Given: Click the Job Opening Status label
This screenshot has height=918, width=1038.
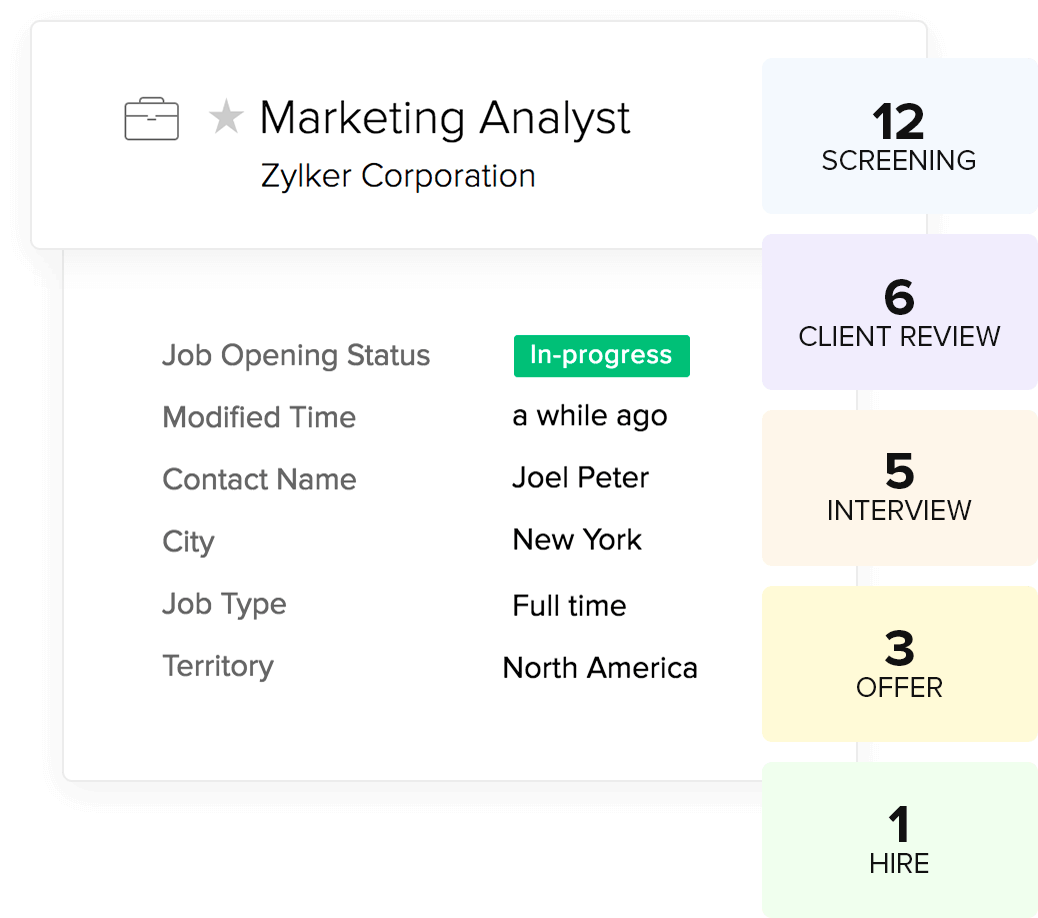Looking at the screenshot, I should coord(296,356).
